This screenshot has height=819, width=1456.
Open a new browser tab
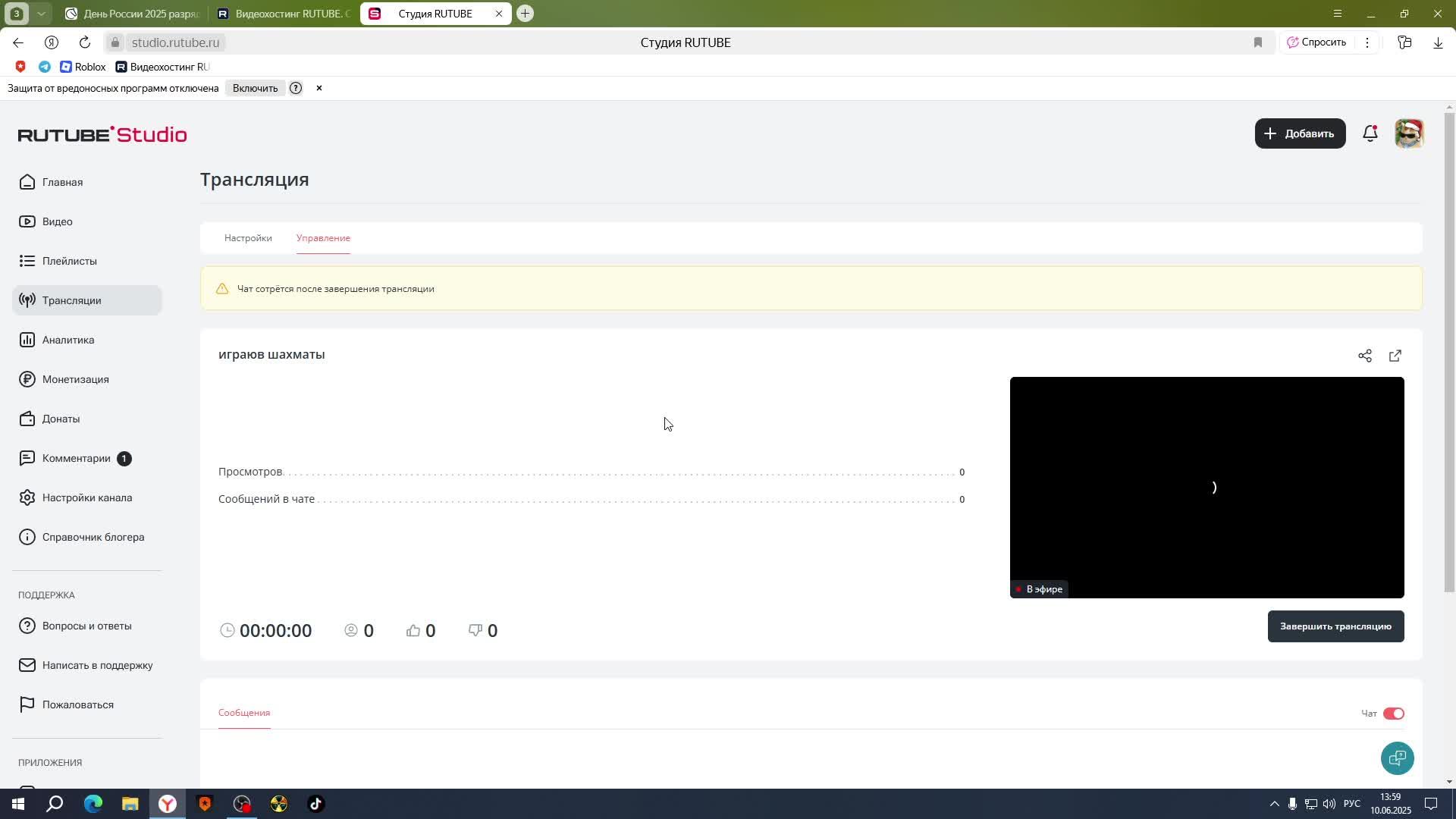[x=525, y=14]
